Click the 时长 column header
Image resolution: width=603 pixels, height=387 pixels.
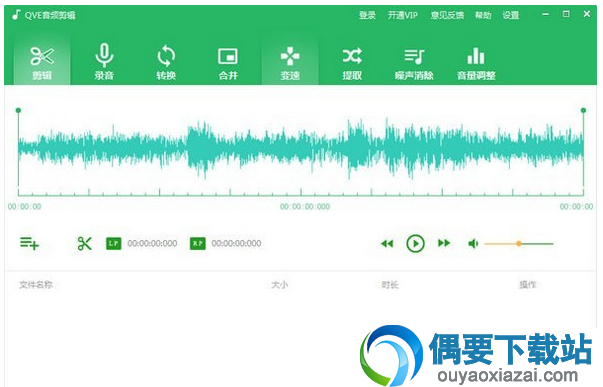[x=390, y=285]
